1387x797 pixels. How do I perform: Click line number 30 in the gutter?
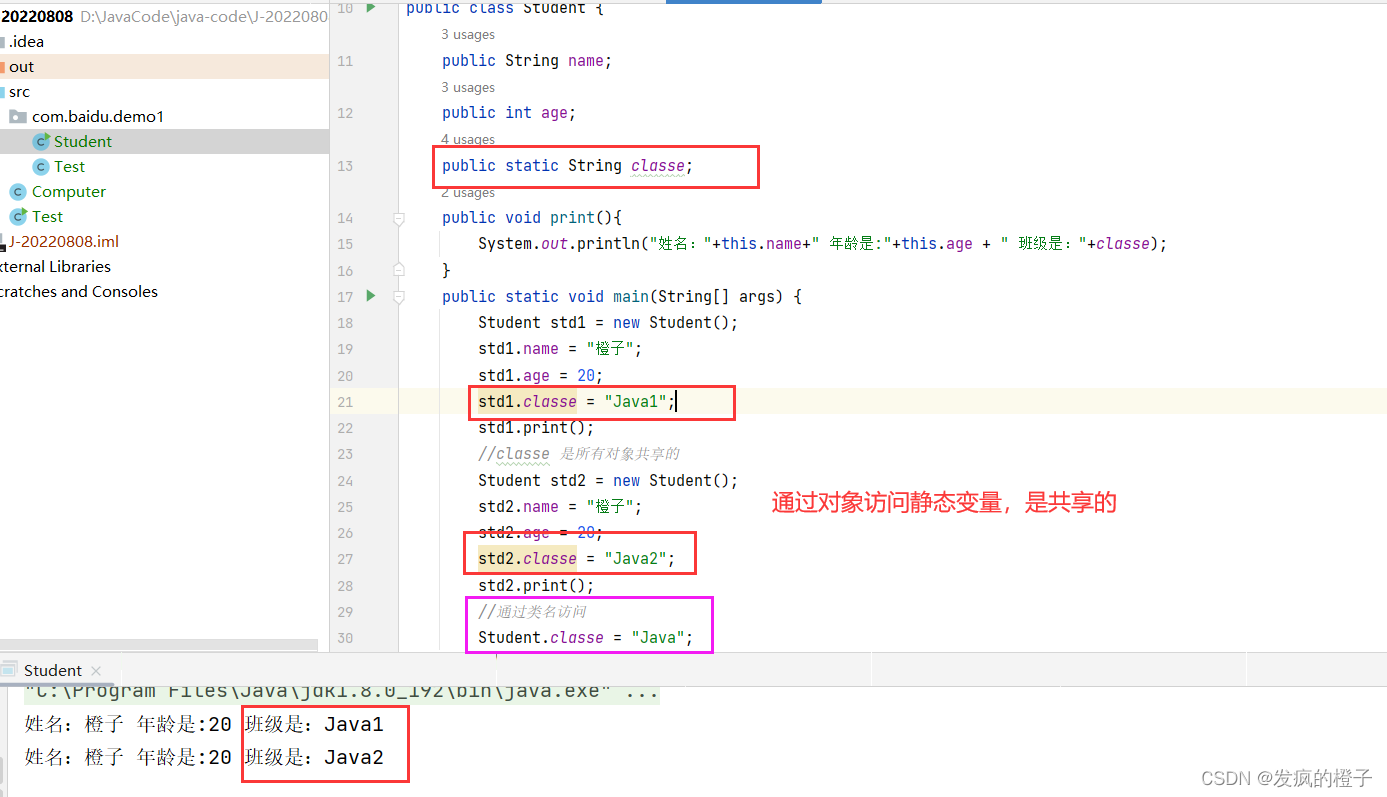345,638
